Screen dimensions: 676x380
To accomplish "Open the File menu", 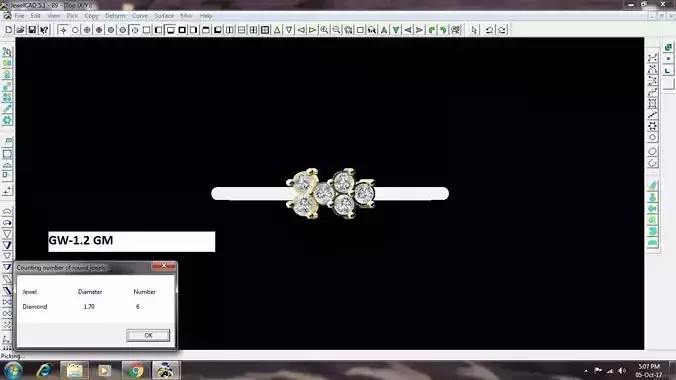I will tap(19, 16).
